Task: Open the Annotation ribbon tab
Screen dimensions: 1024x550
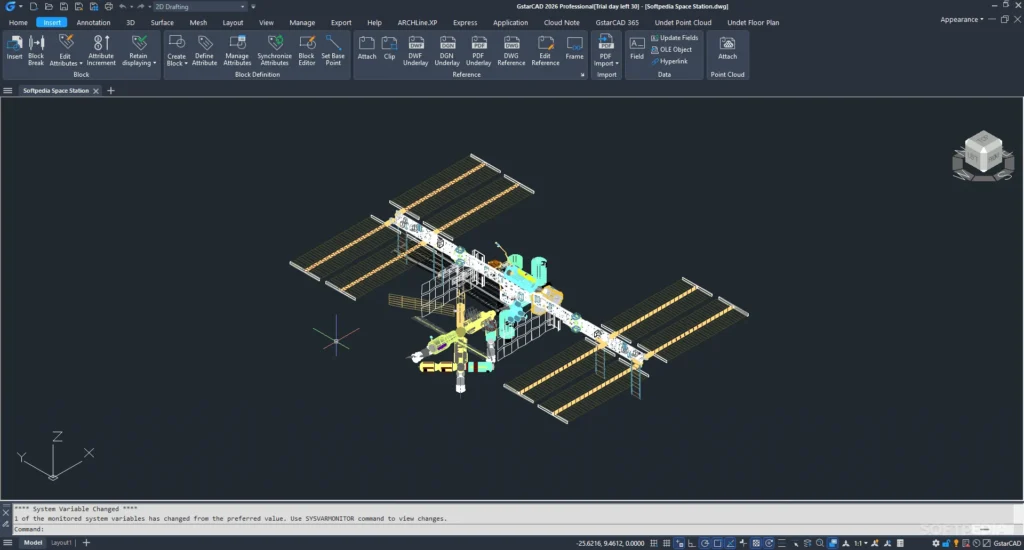Action: click(93, 22)
